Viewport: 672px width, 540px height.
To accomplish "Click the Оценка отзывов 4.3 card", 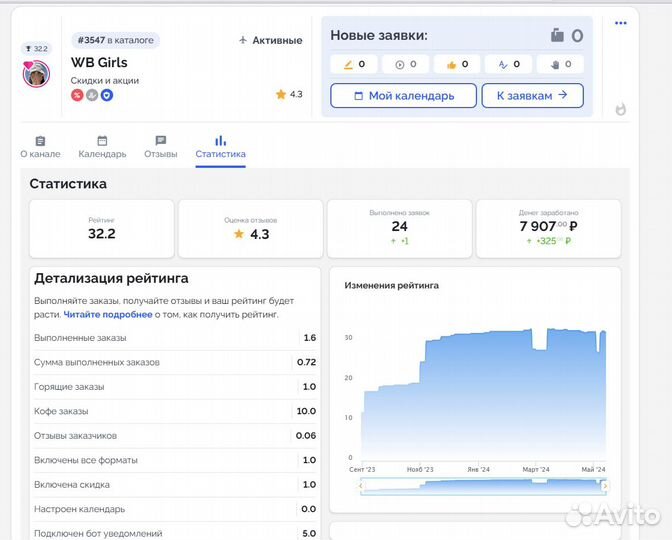I will [251, 229].
